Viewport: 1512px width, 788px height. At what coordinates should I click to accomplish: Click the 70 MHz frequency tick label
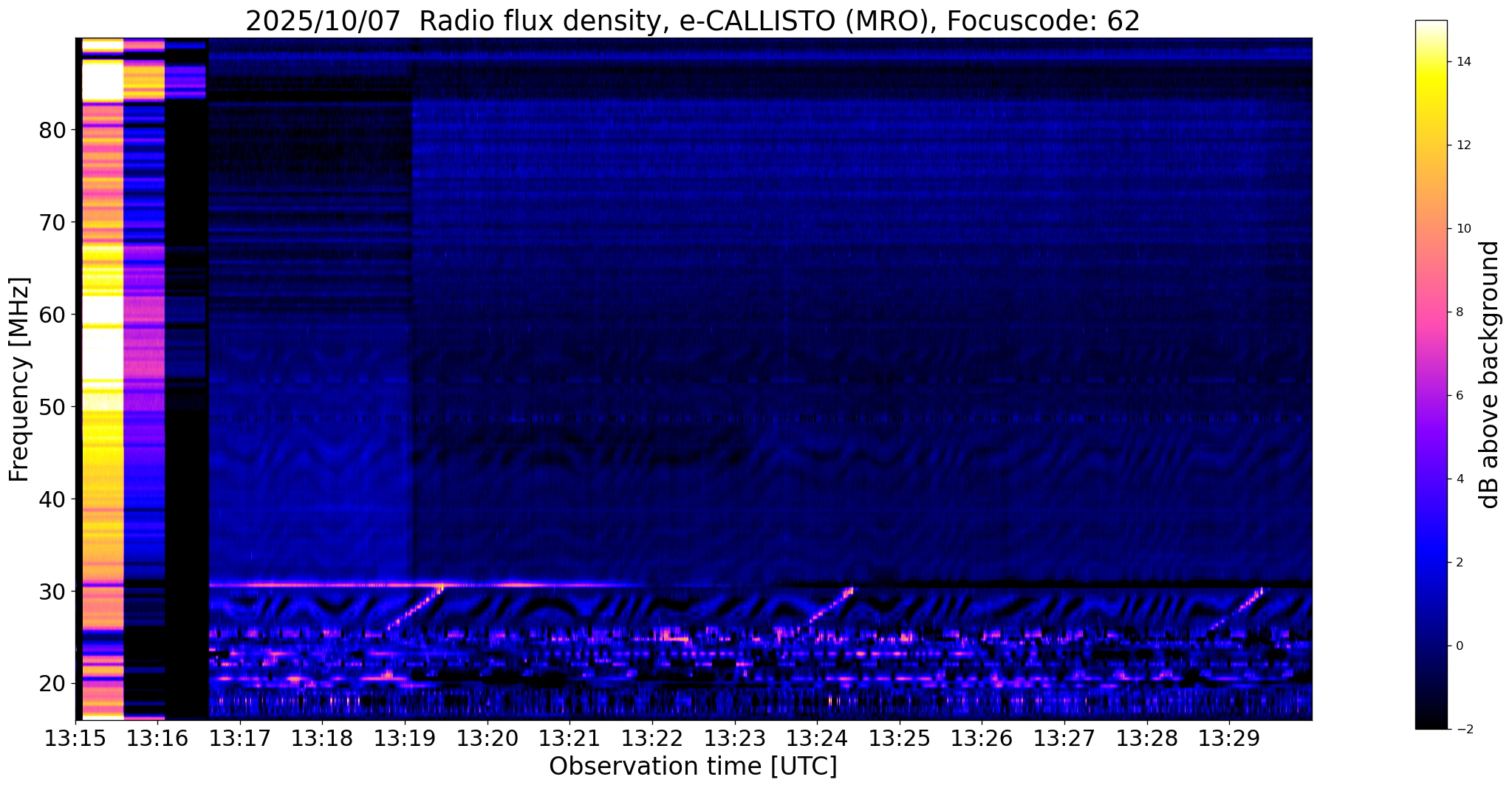click(x=52, y=222)
